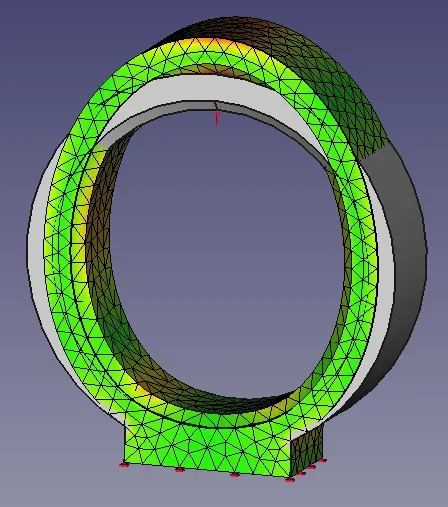Select the green meshed base block front face
This screenshot has width=448, height=507.
207,448
